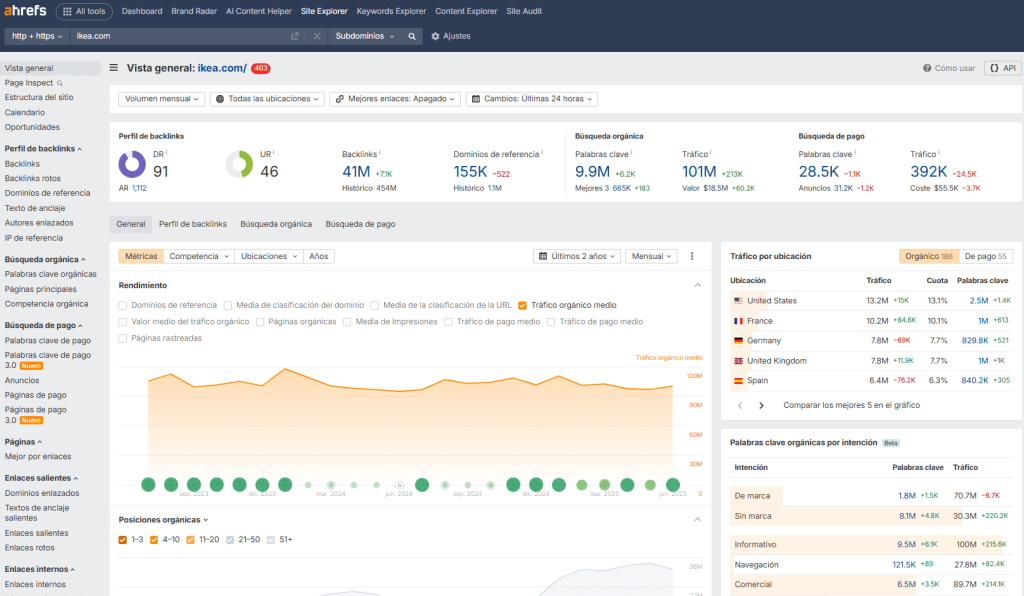
Task: Switch to Búsqueda orgánica tab
Action: tap(276, 224)
